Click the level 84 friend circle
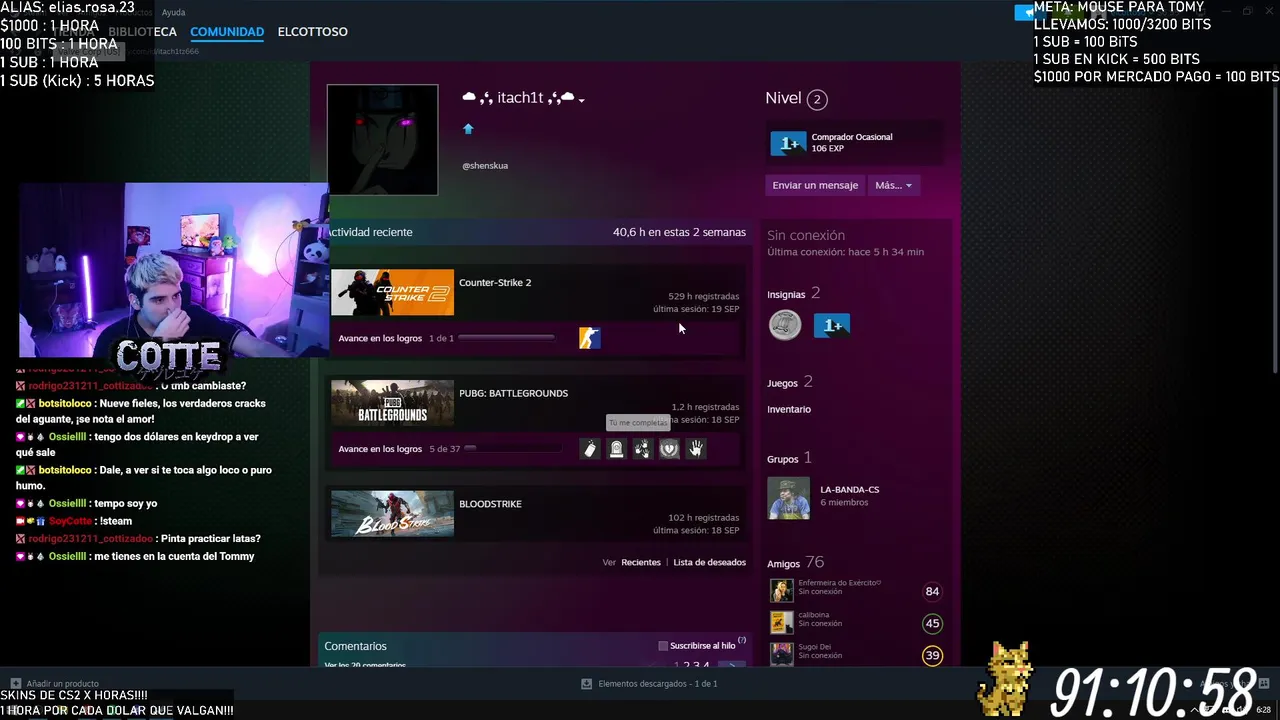 [x=932, y=591]
